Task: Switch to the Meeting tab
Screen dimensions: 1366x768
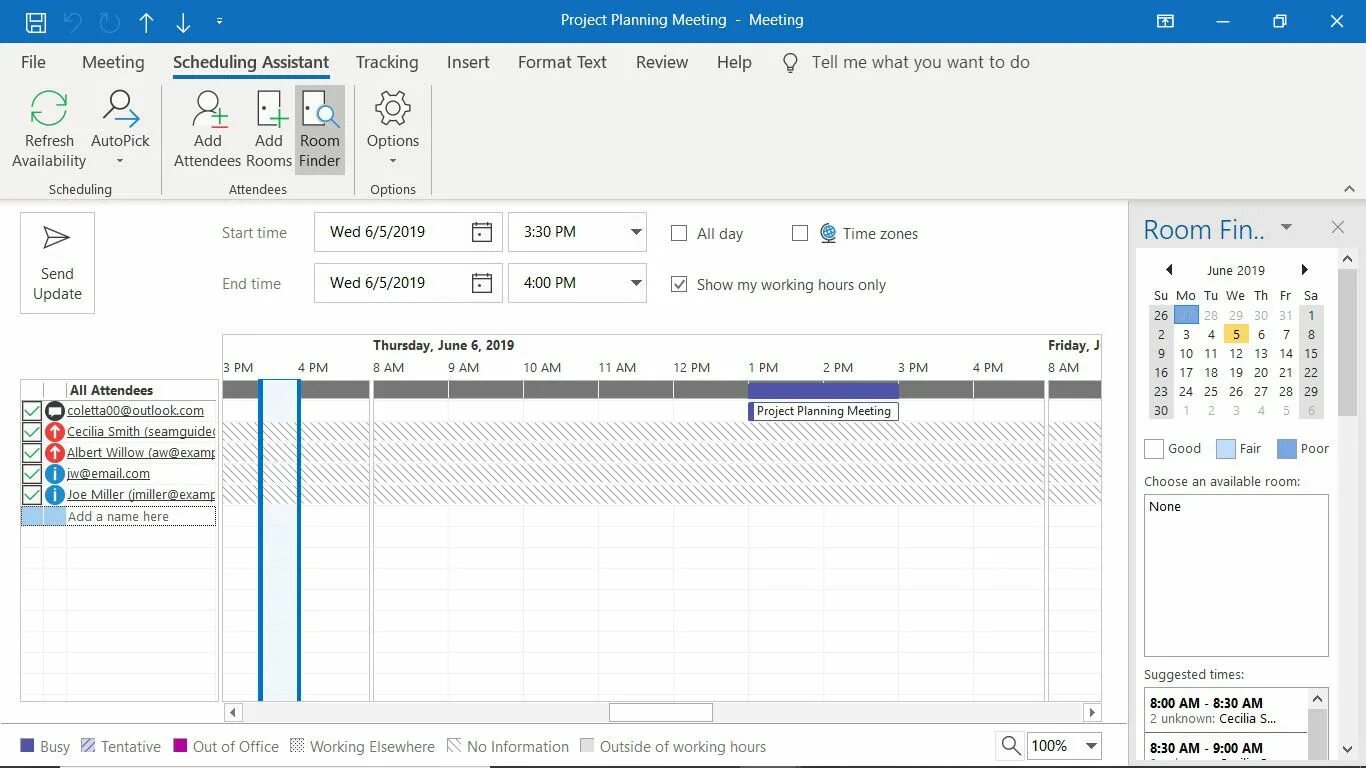Action: click(113, 62)
